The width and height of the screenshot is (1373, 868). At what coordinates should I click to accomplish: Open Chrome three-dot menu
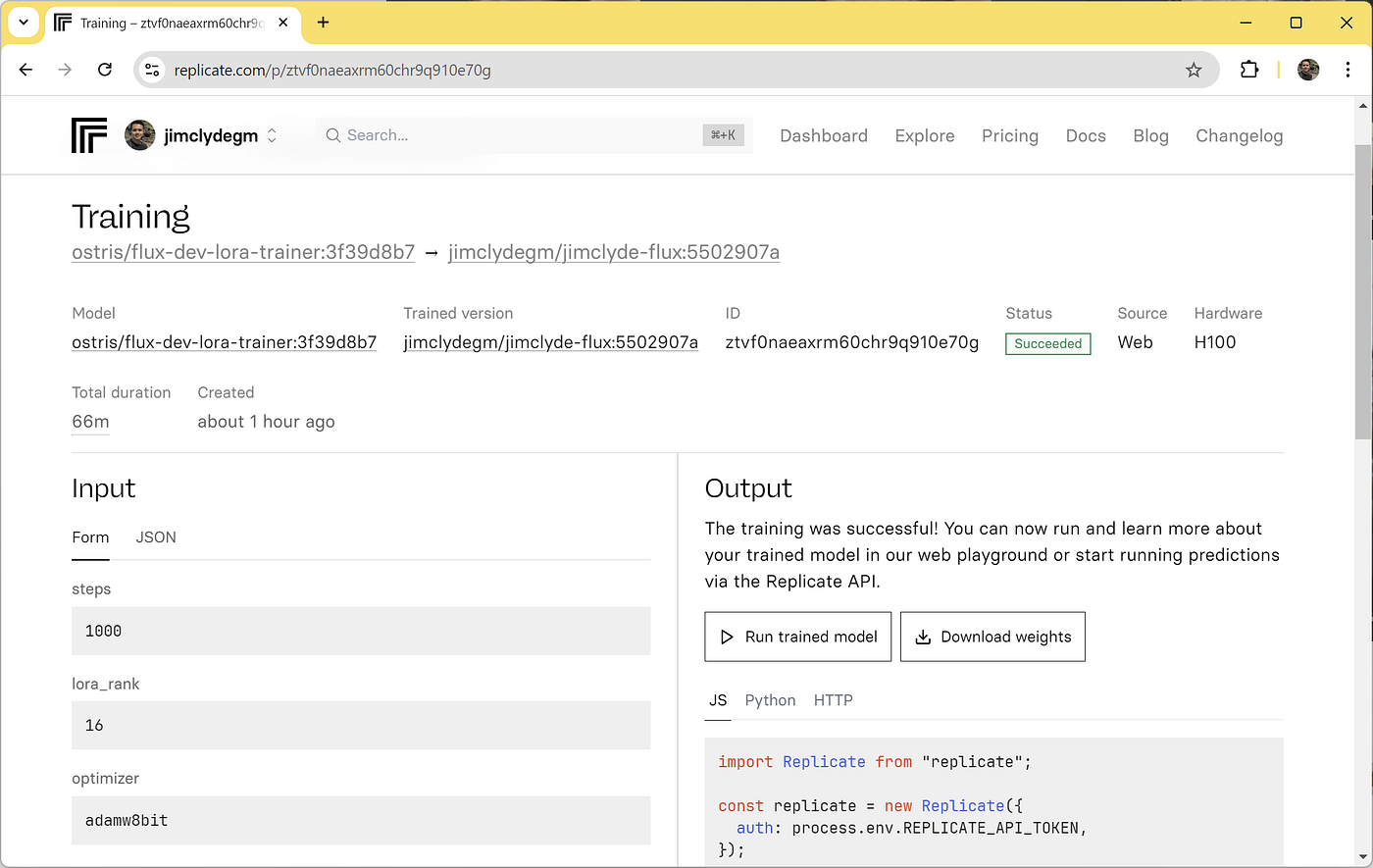(1348, 70)
